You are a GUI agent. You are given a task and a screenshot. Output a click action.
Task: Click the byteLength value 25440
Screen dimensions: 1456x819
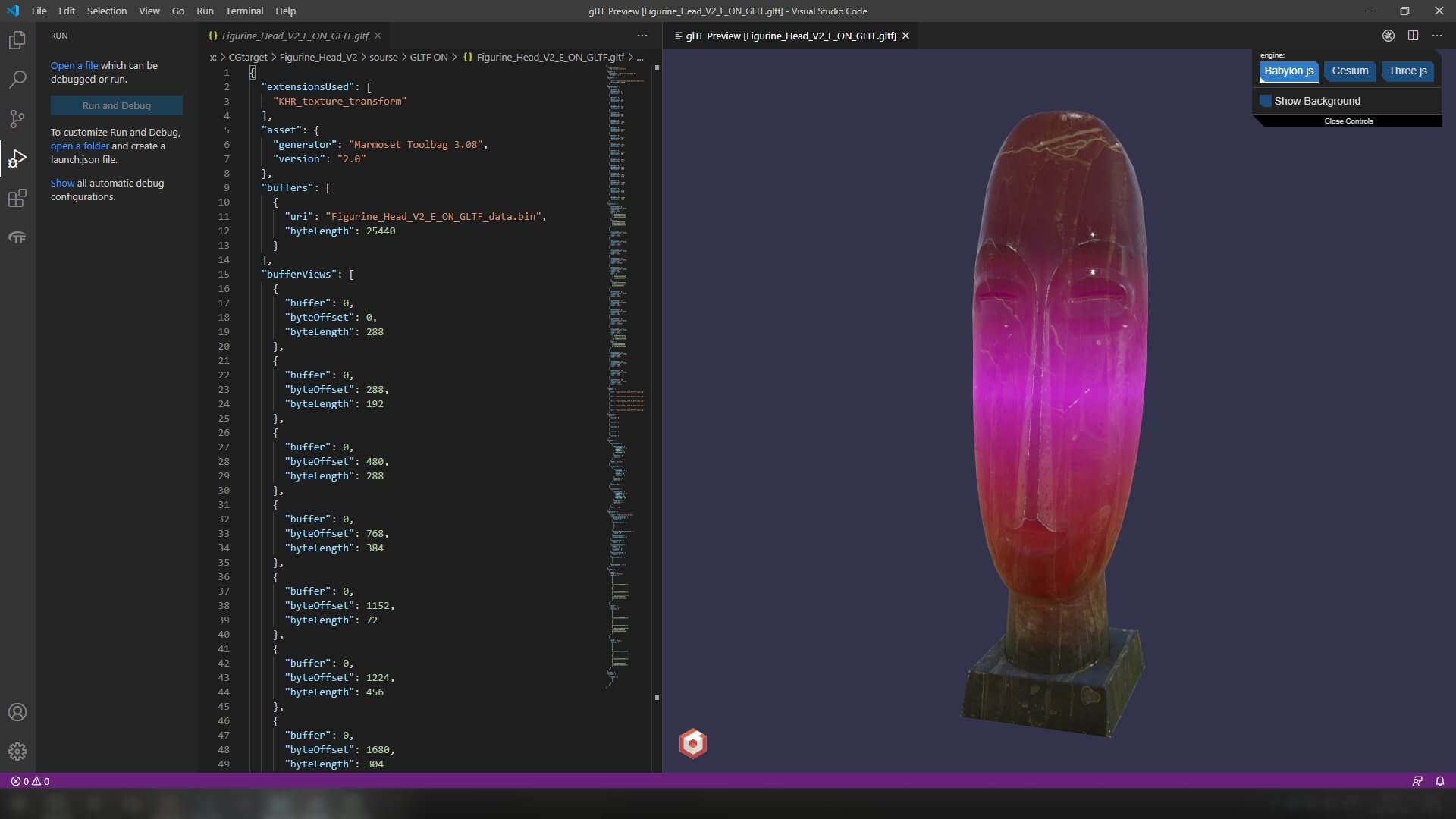click(x=381, y=231)
